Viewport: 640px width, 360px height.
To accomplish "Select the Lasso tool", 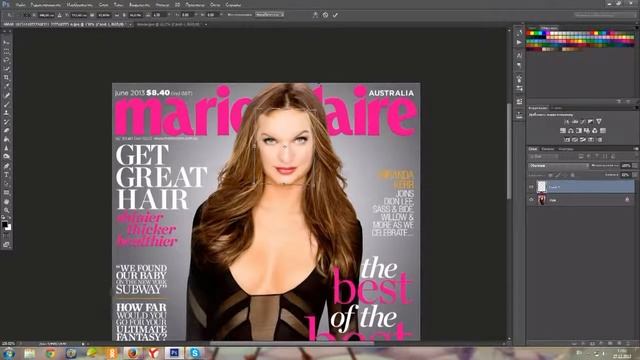I will click(x=6, y=60).
